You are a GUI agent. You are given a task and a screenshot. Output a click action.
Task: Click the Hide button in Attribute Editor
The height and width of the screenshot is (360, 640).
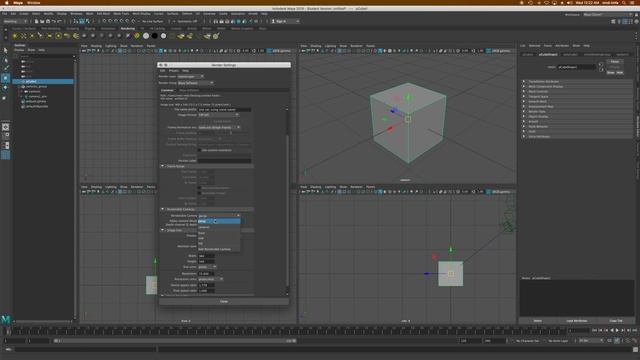pyautogui.click(x=620, y=73)
